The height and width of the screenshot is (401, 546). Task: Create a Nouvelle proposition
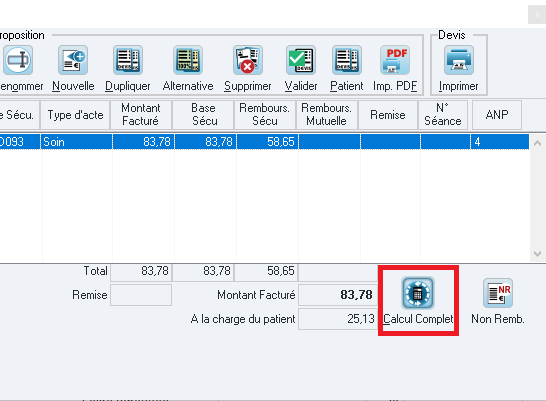(x=73, y=60)
